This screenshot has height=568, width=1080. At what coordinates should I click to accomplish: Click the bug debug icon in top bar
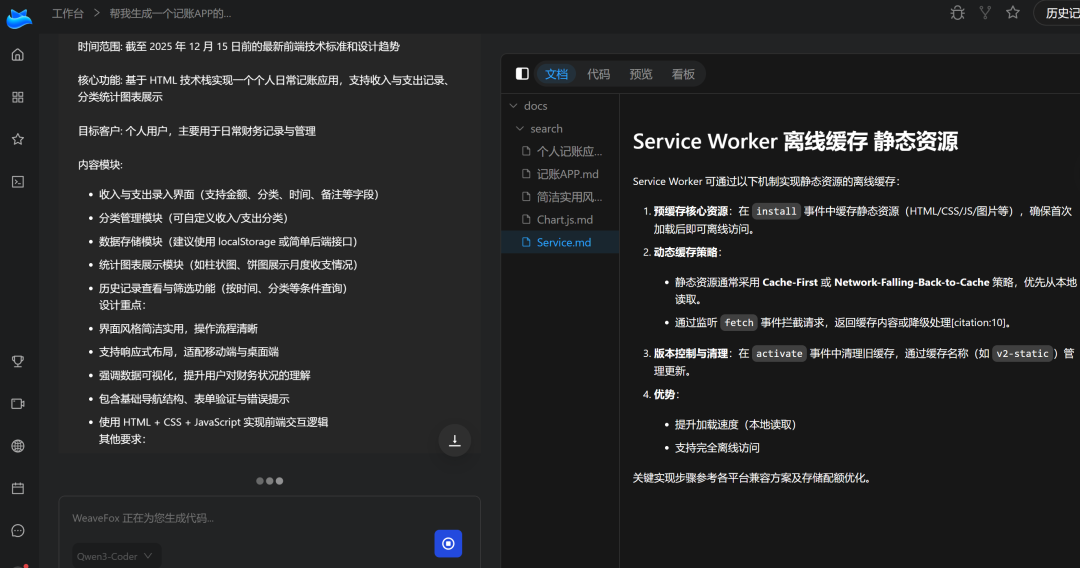click(957, 13)
